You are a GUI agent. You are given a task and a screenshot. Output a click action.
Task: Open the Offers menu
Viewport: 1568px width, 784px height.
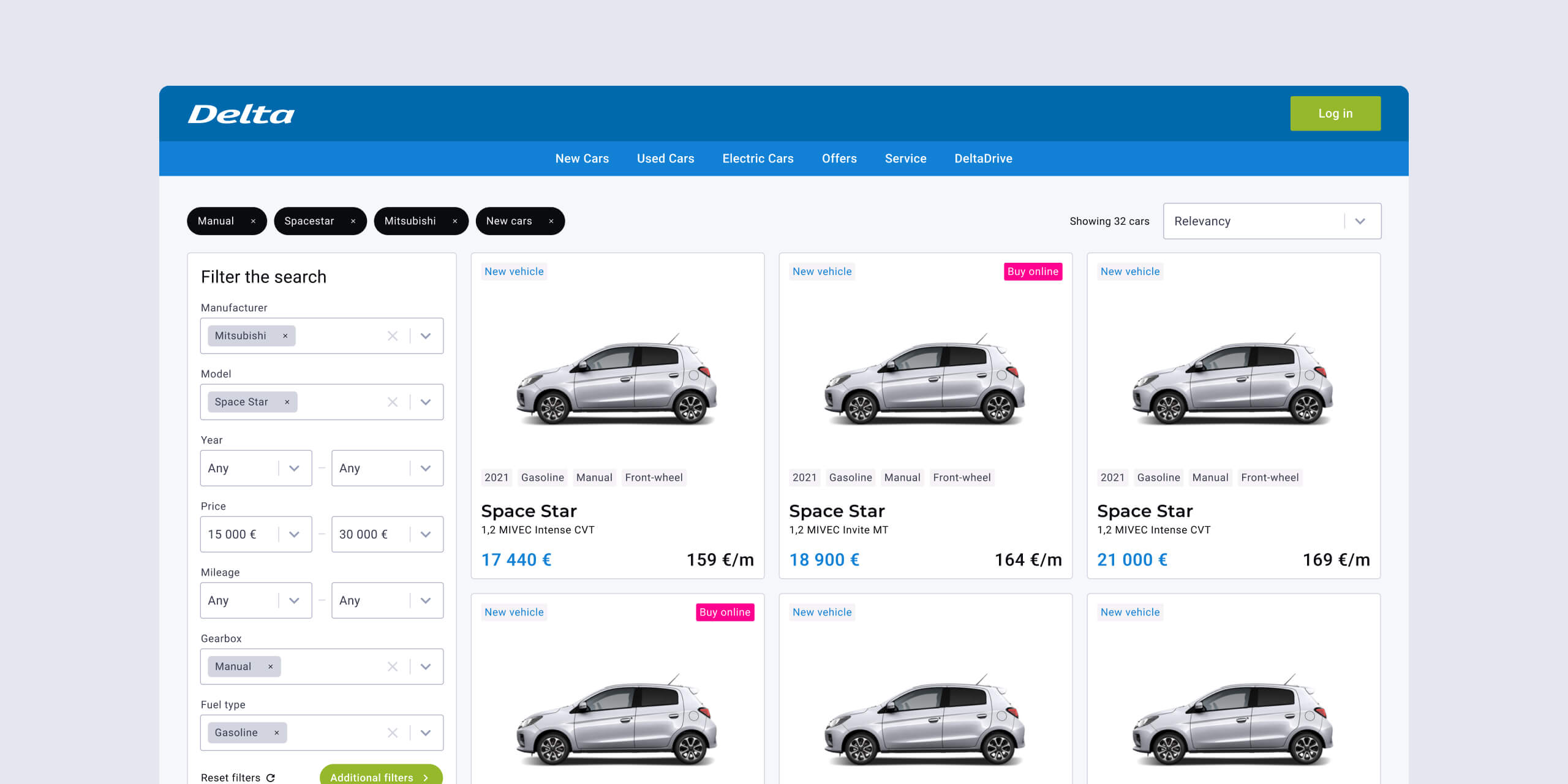839,159
